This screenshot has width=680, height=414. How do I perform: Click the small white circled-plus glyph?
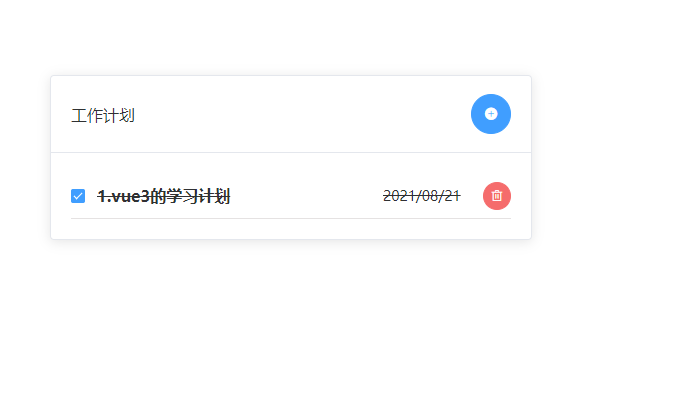click(491, 114)
